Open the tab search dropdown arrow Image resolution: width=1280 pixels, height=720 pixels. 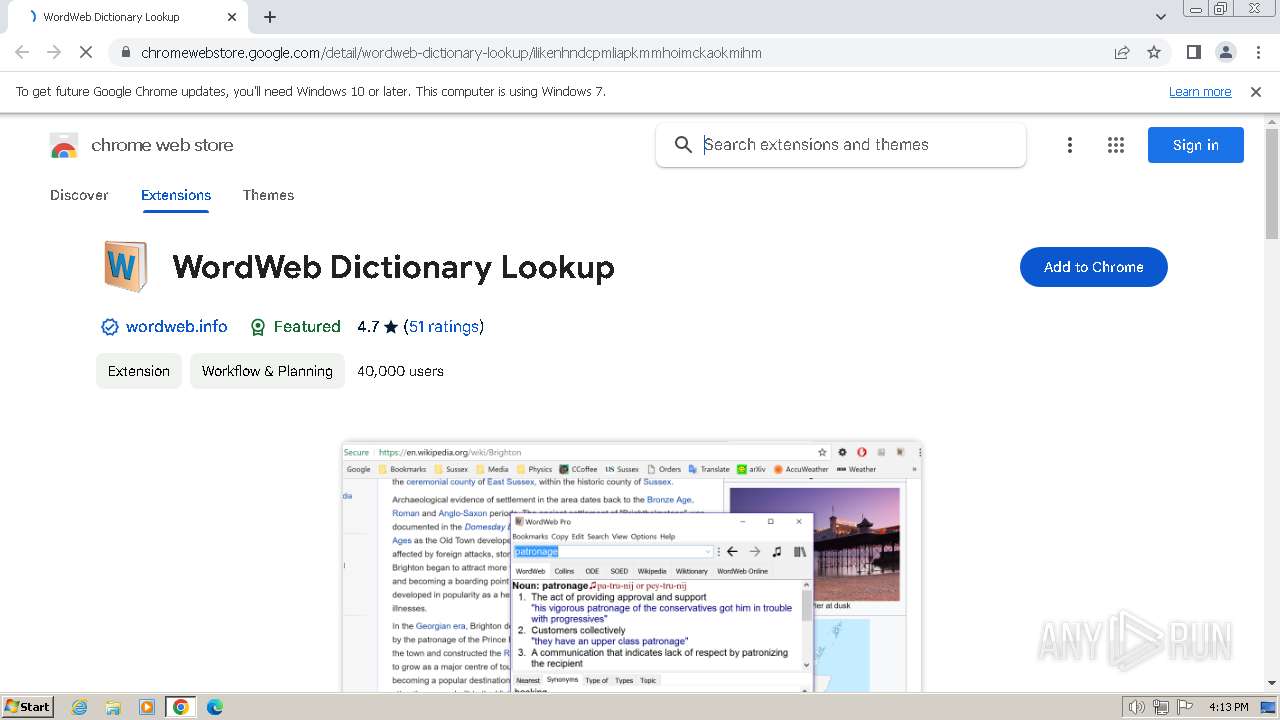click(1161, 17)
